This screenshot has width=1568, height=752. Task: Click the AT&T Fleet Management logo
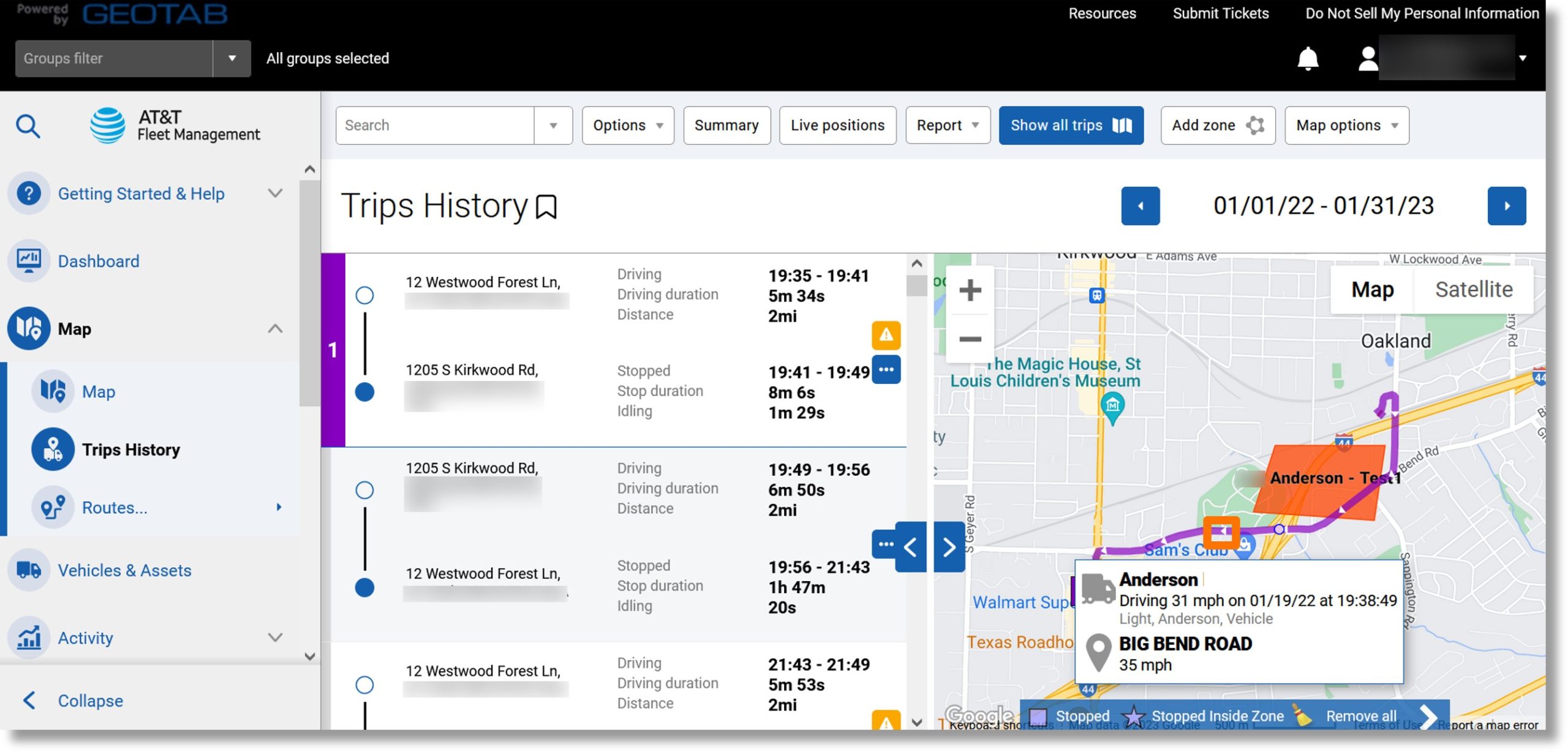click(x=175, y=126)
